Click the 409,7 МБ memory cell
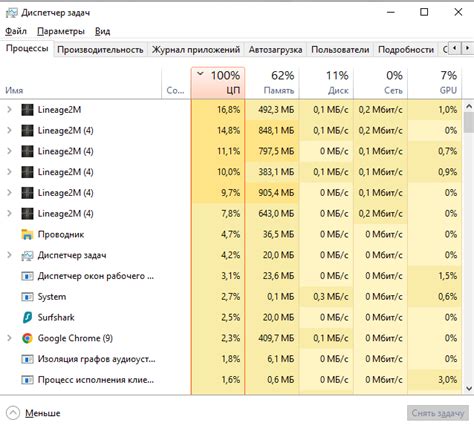Viewport: 474px width, 431px height. coord(272,338)
